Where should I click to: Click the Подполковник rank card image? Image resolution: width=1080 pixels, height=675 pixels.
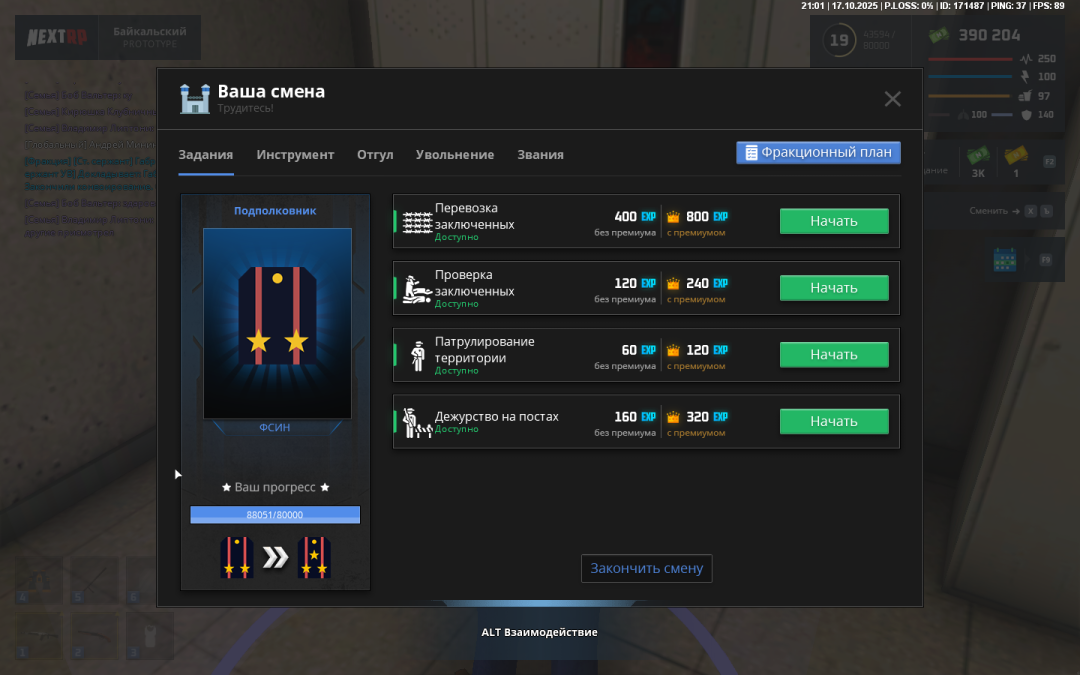point(277,323)
